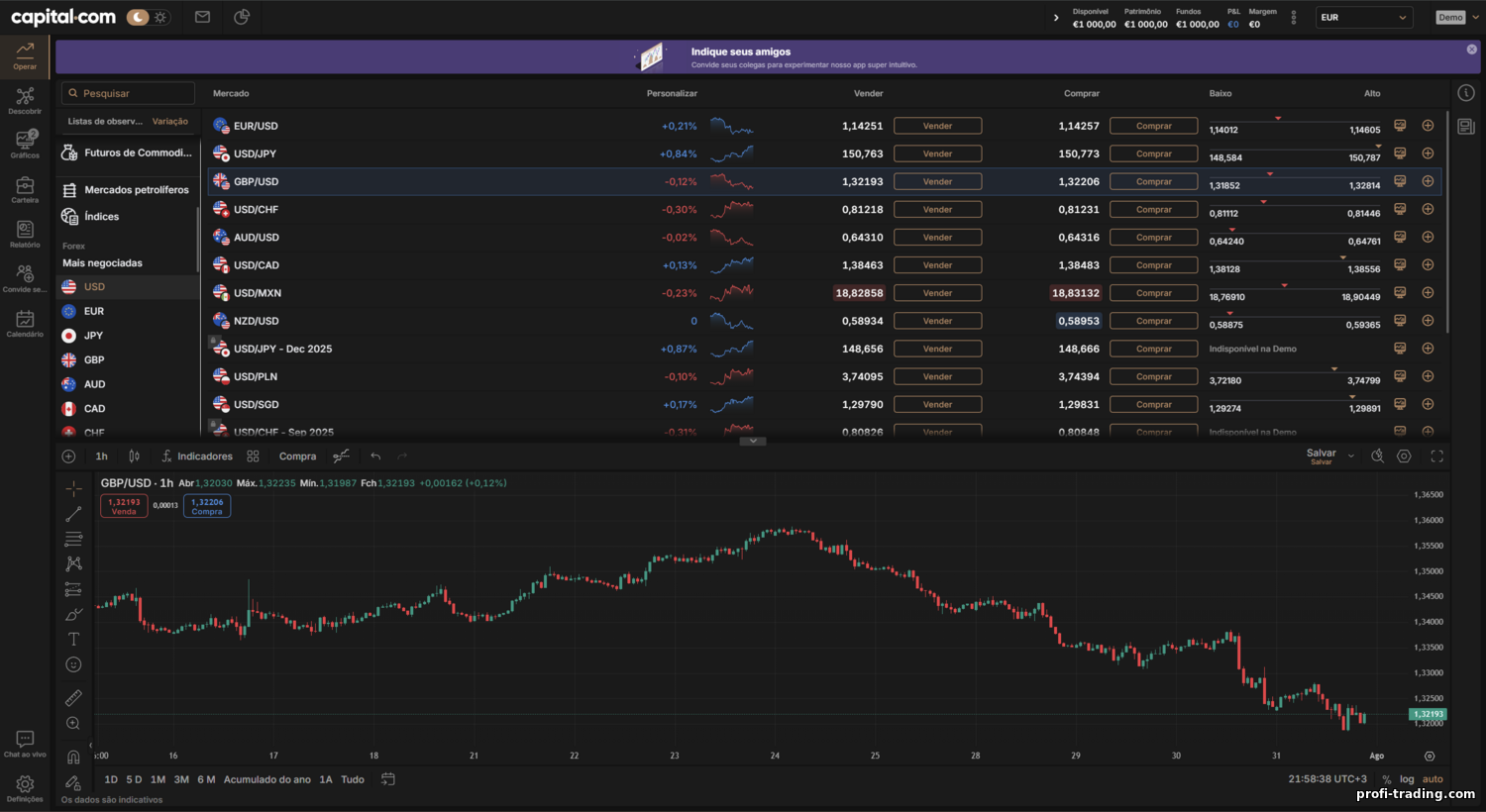Toggle dark/light theme switch
The width and height of the screenshot is (1486, 812).
click(149, 17)
